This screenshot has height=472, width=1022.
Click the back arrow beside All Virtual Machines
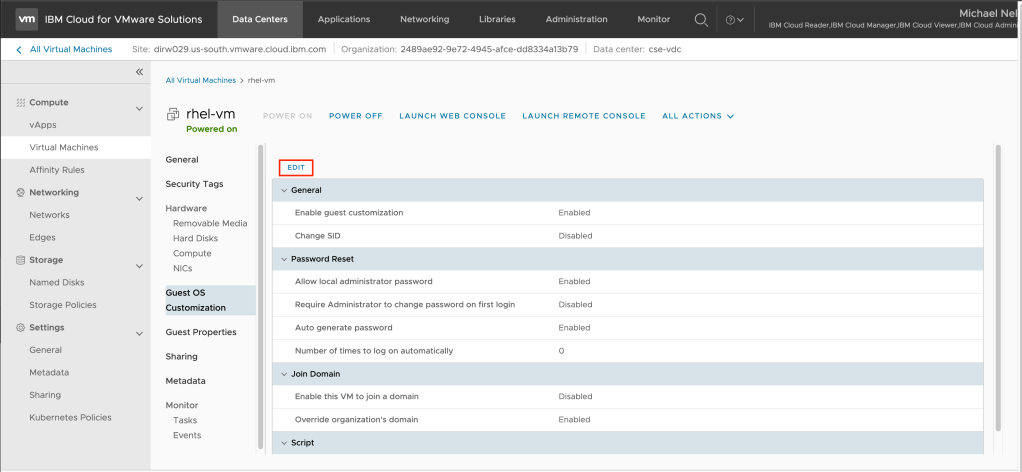click(x=19, y=49)
